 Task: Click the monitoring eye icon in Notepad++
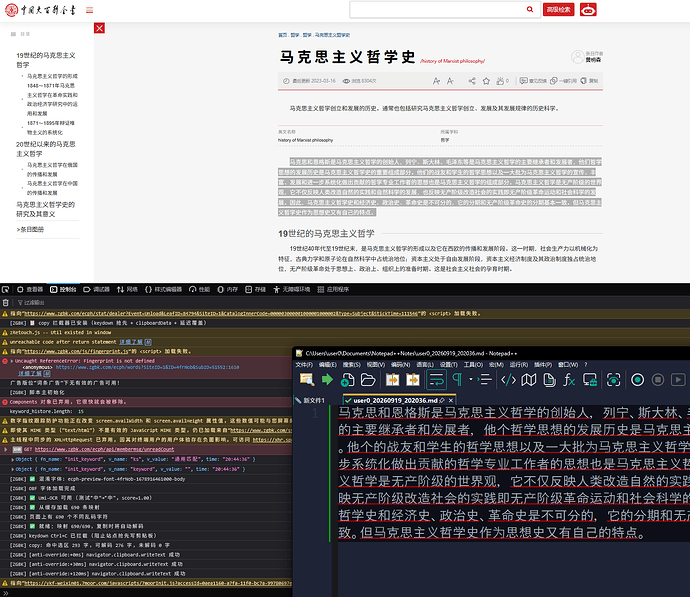pyautogui.click(x=613, y=379)
